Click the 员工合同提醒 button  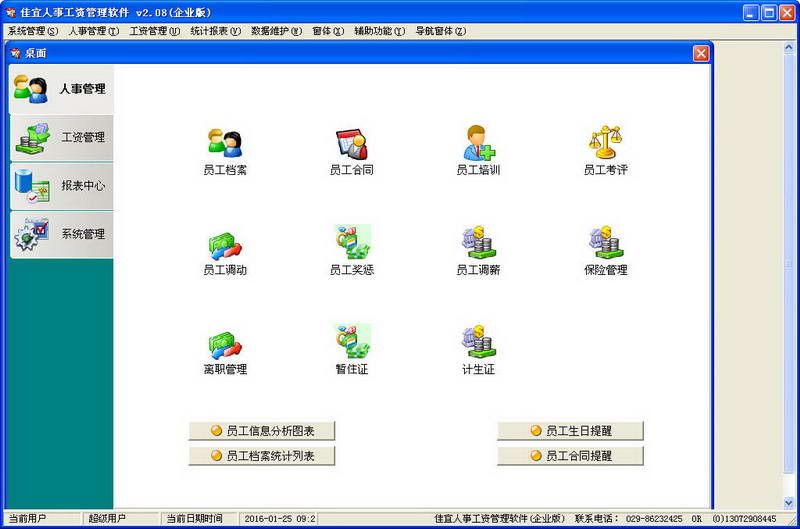pyautogui.click(x=570, y=456)
